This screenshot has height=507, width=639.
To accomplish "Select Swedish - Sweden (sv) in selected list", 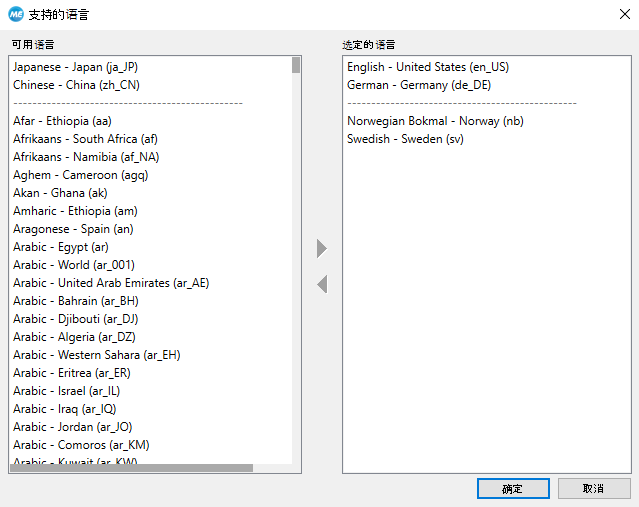I will (405, 139).
